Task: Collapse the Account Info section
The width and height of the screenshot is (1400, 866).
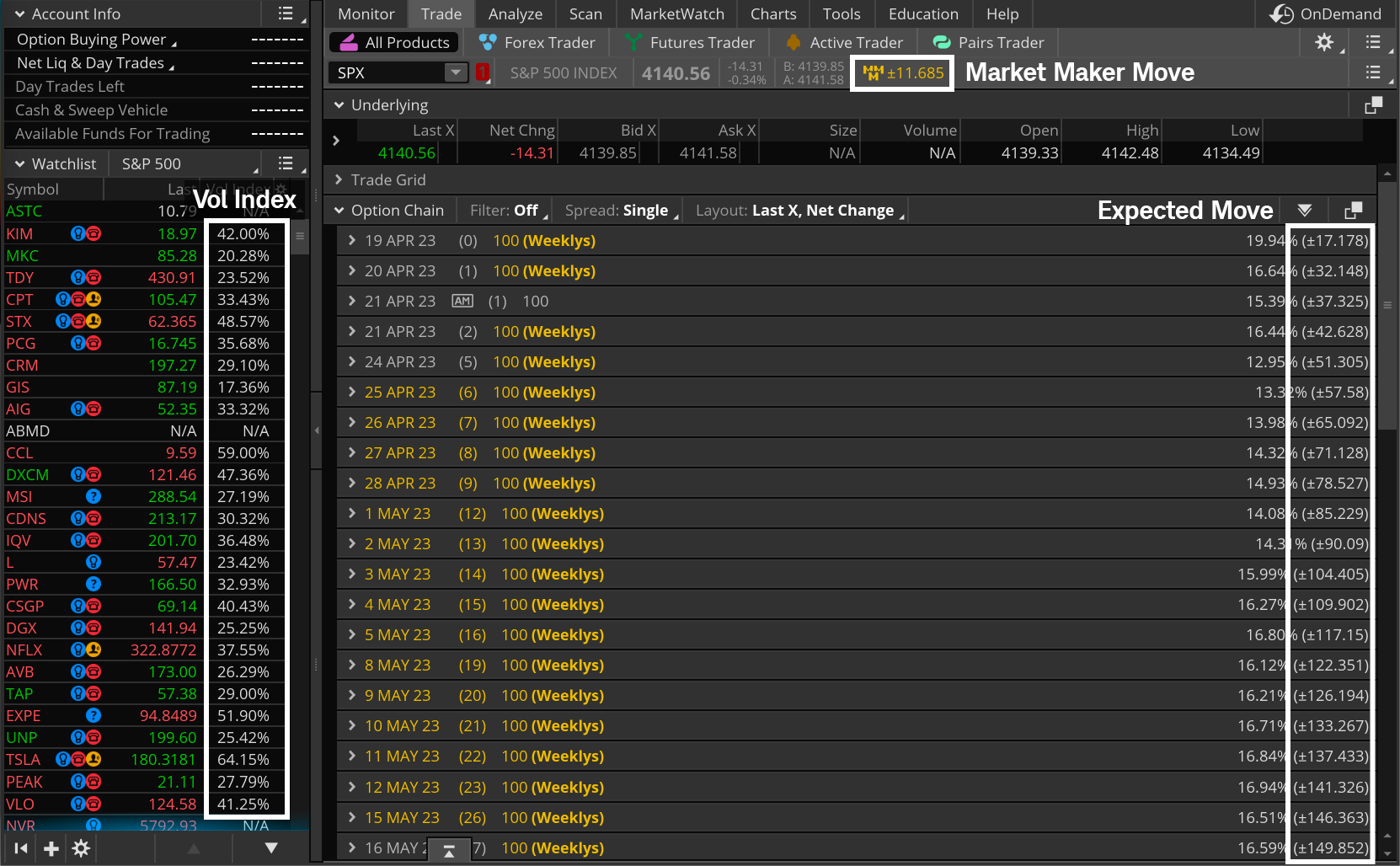Action: click(19, 14)
